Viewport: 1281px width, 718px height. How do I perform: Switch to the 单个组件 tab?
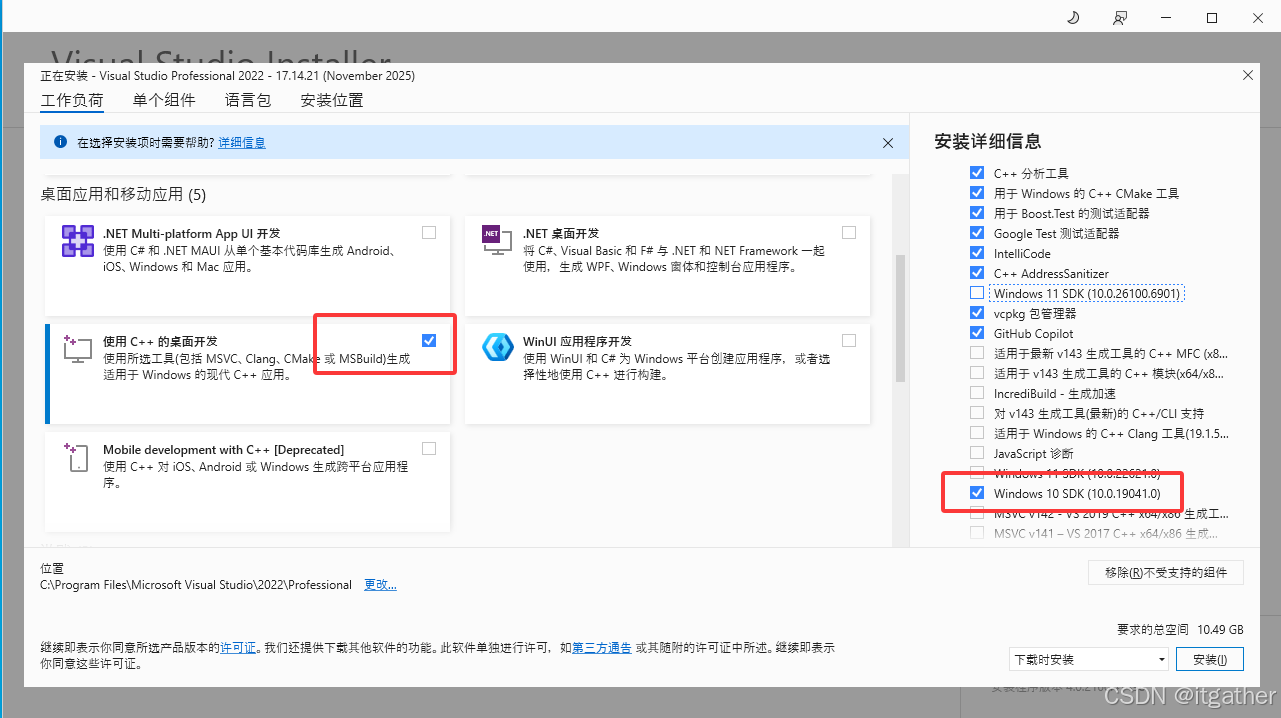[164, 99]
